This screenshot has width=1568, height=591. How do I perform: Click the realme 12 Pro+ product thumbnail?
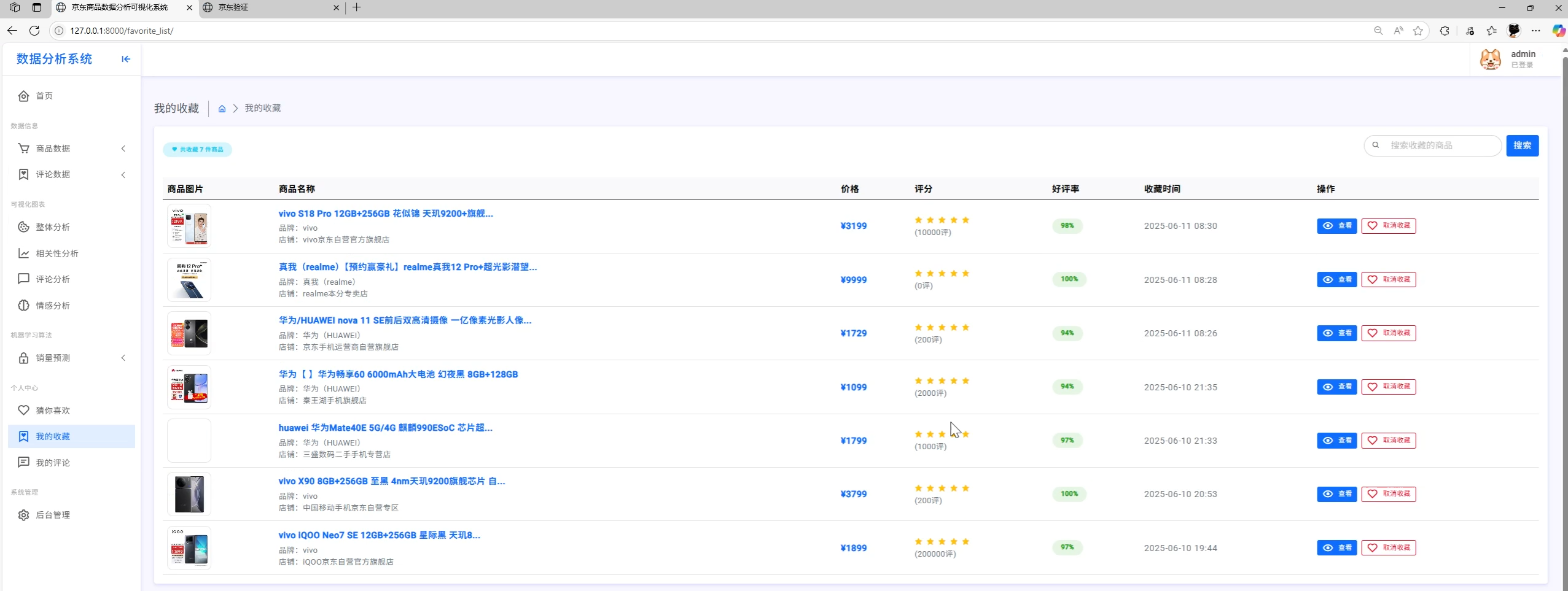[189, 280]
